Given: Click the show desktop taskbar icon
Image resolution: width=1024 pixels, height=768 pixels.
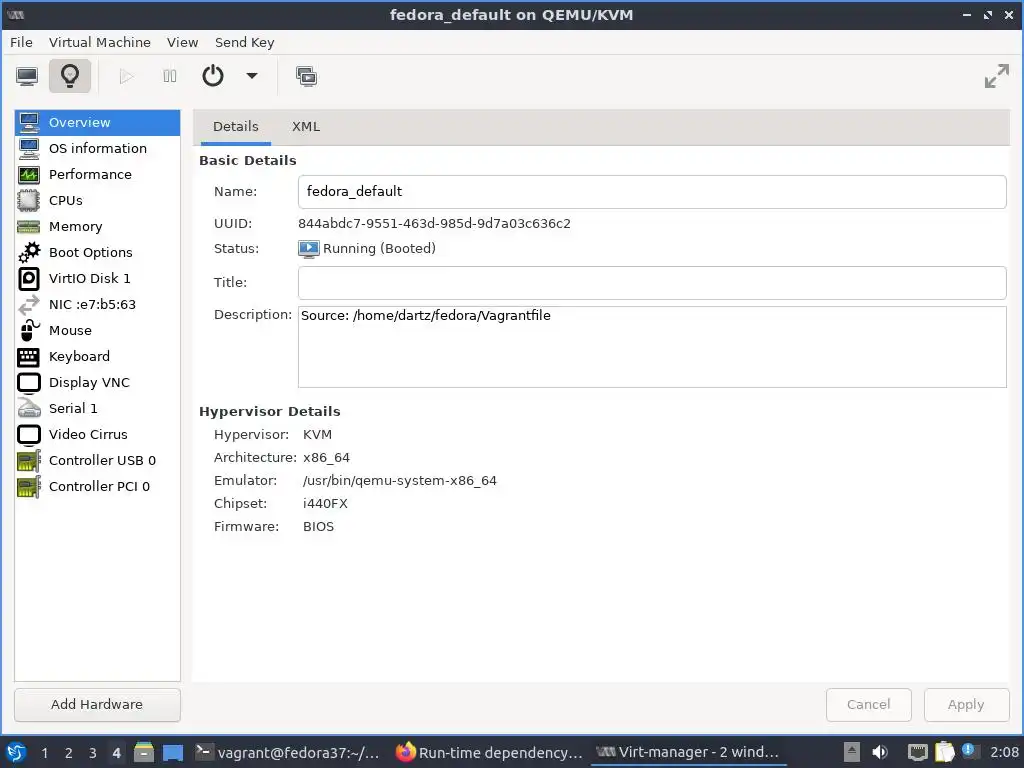Looking at the screenshot, I should 173,753.
